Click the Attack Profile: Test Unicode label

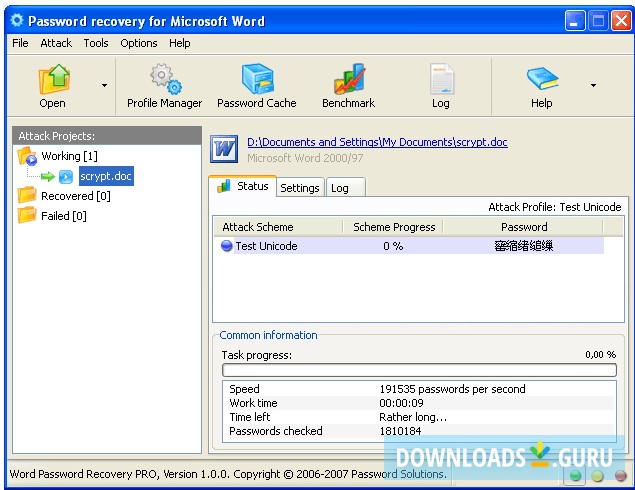(554, 207)
